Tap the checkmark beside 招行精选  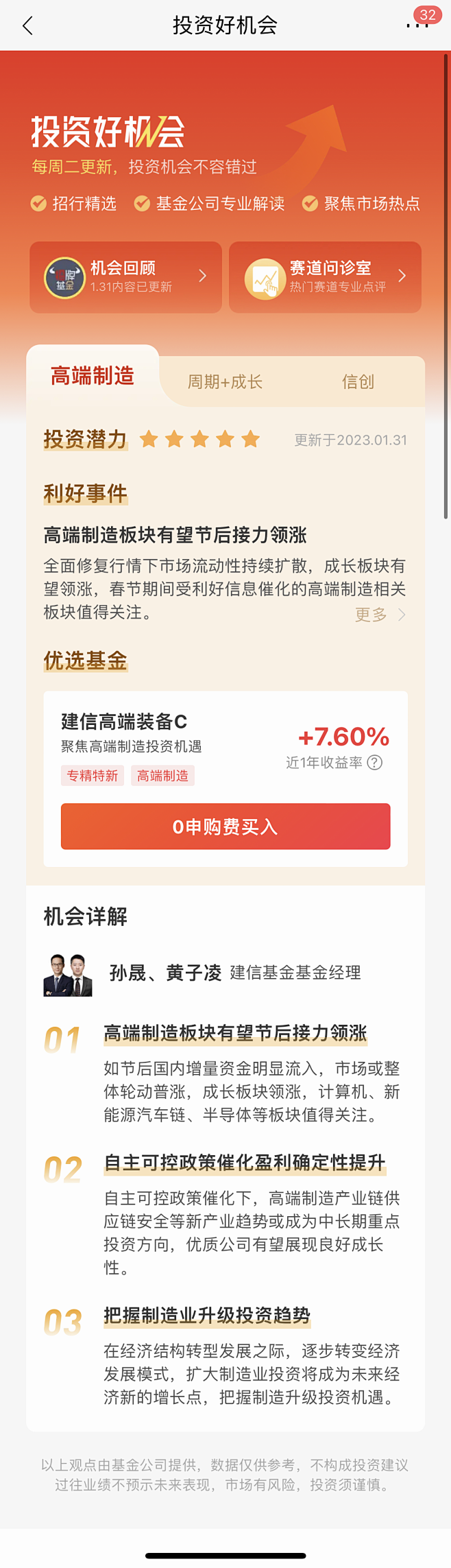(38, 204)
